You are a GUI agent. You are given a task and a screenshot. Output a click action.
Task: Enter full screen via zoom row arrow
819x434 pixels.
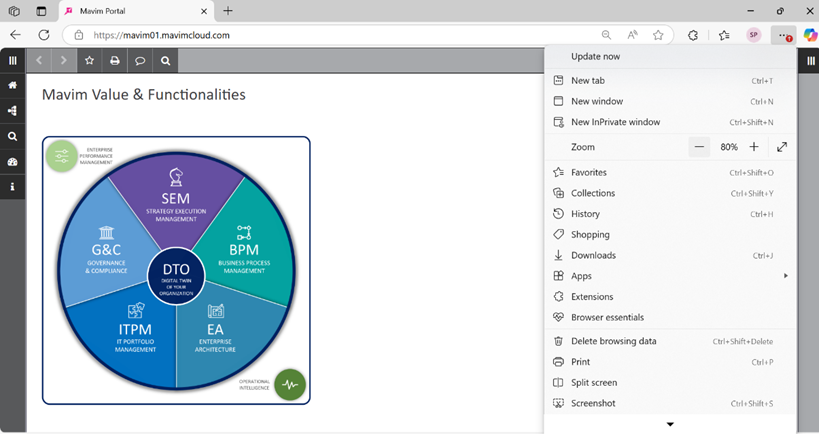click(782, 147)
